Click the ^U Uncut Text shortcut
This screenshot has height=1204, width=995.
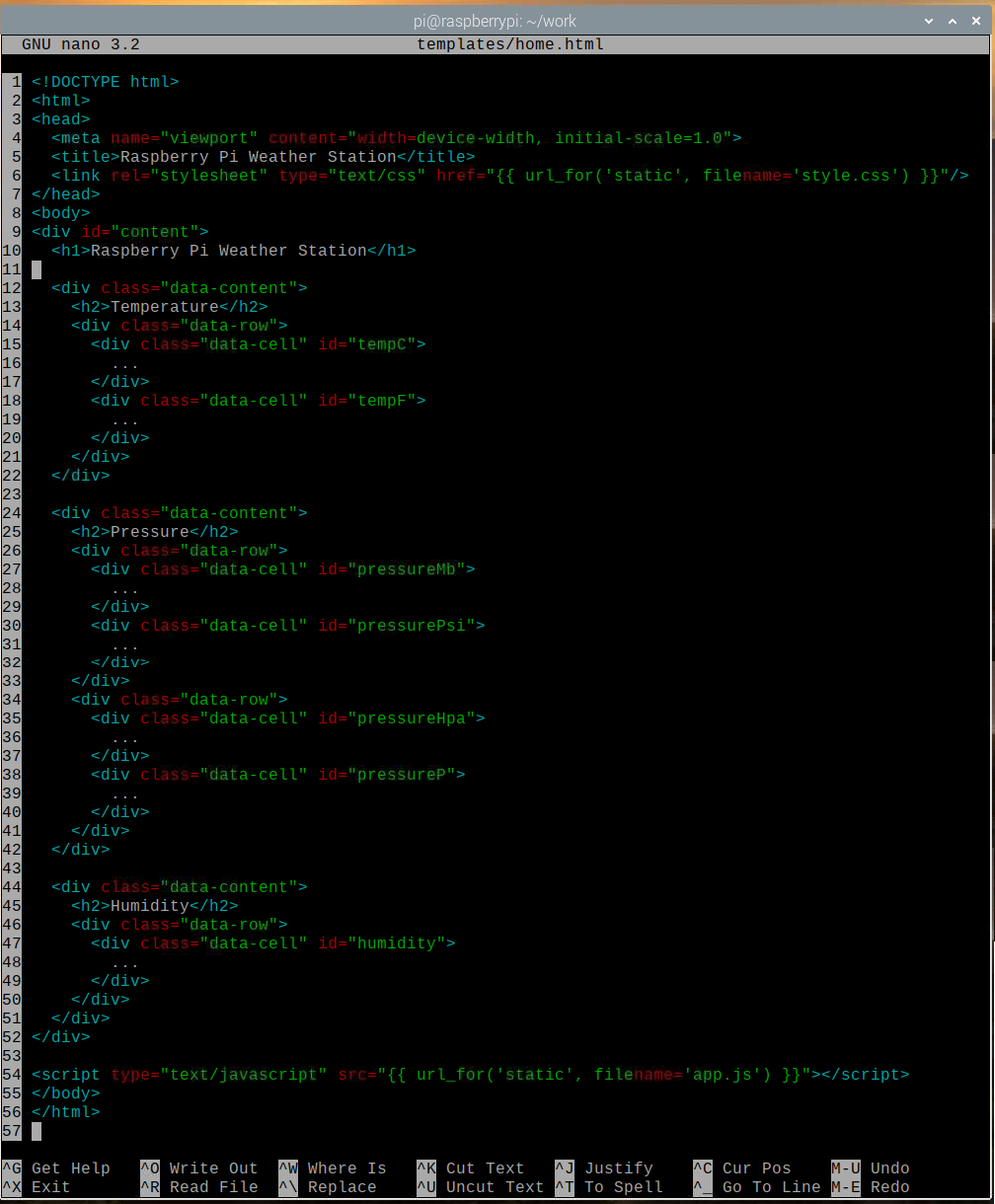tap(481, 1187)
